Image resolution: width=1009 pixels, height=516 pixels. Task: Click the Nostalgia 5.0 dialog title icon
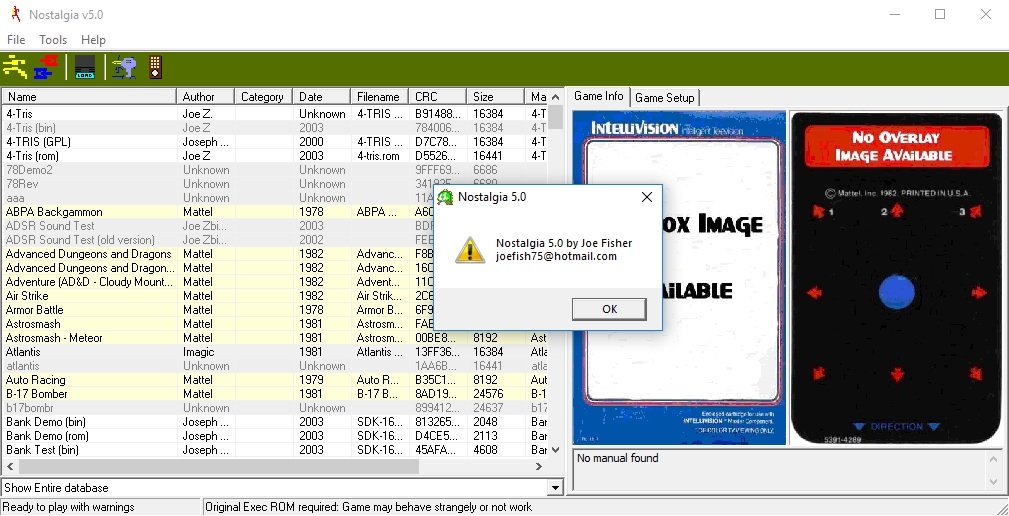[x=445, y=197]
